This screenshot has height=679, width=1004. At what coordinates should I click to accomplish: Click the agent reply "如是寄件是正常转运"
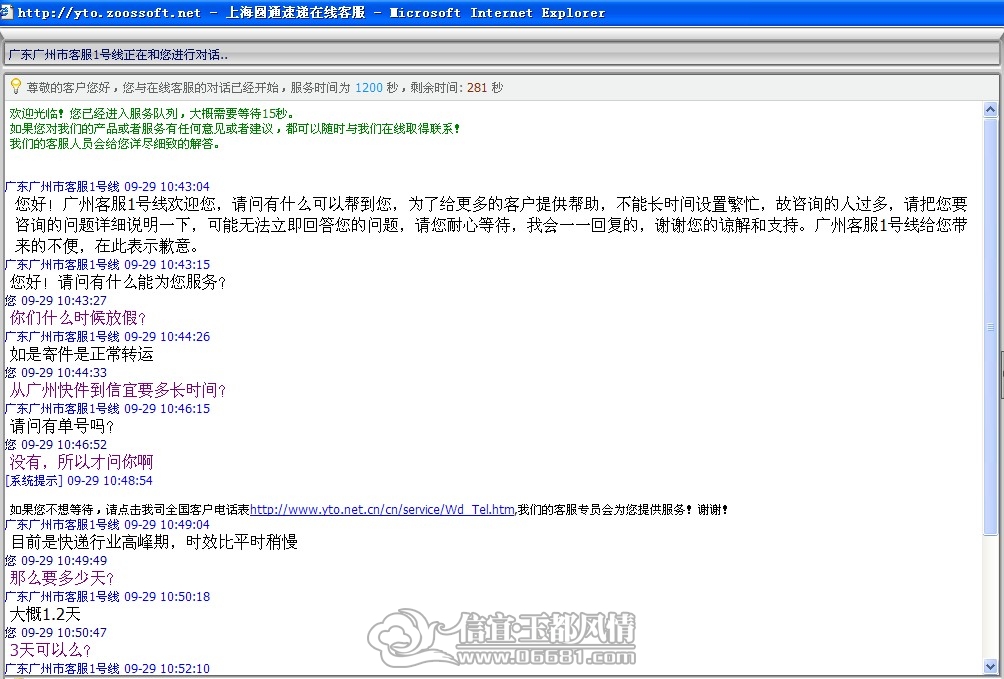point(81,354)
